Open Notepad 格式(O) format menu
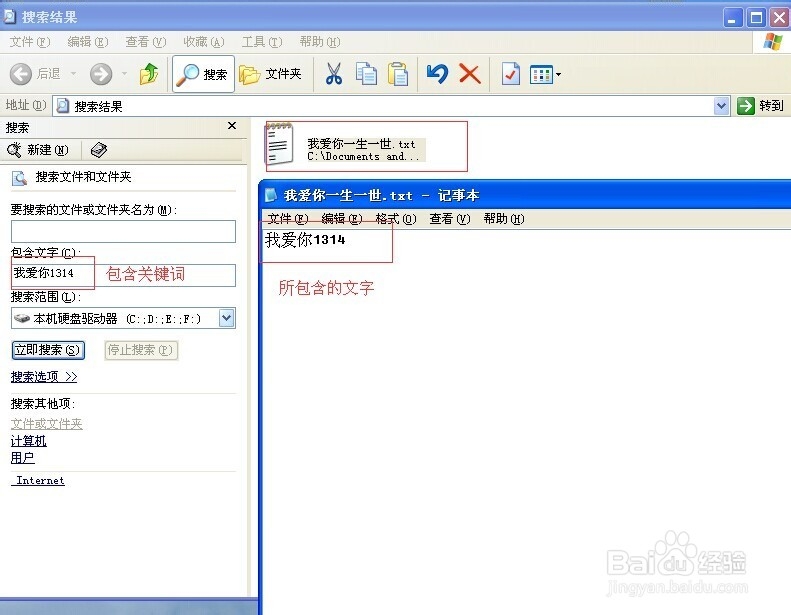 [x=396, y=219]
